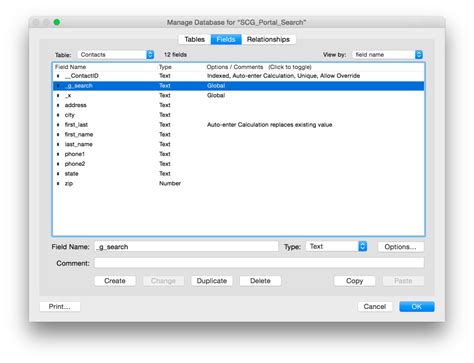
Task: Click the drag handle next to phone1
Action: coord(58,154)
